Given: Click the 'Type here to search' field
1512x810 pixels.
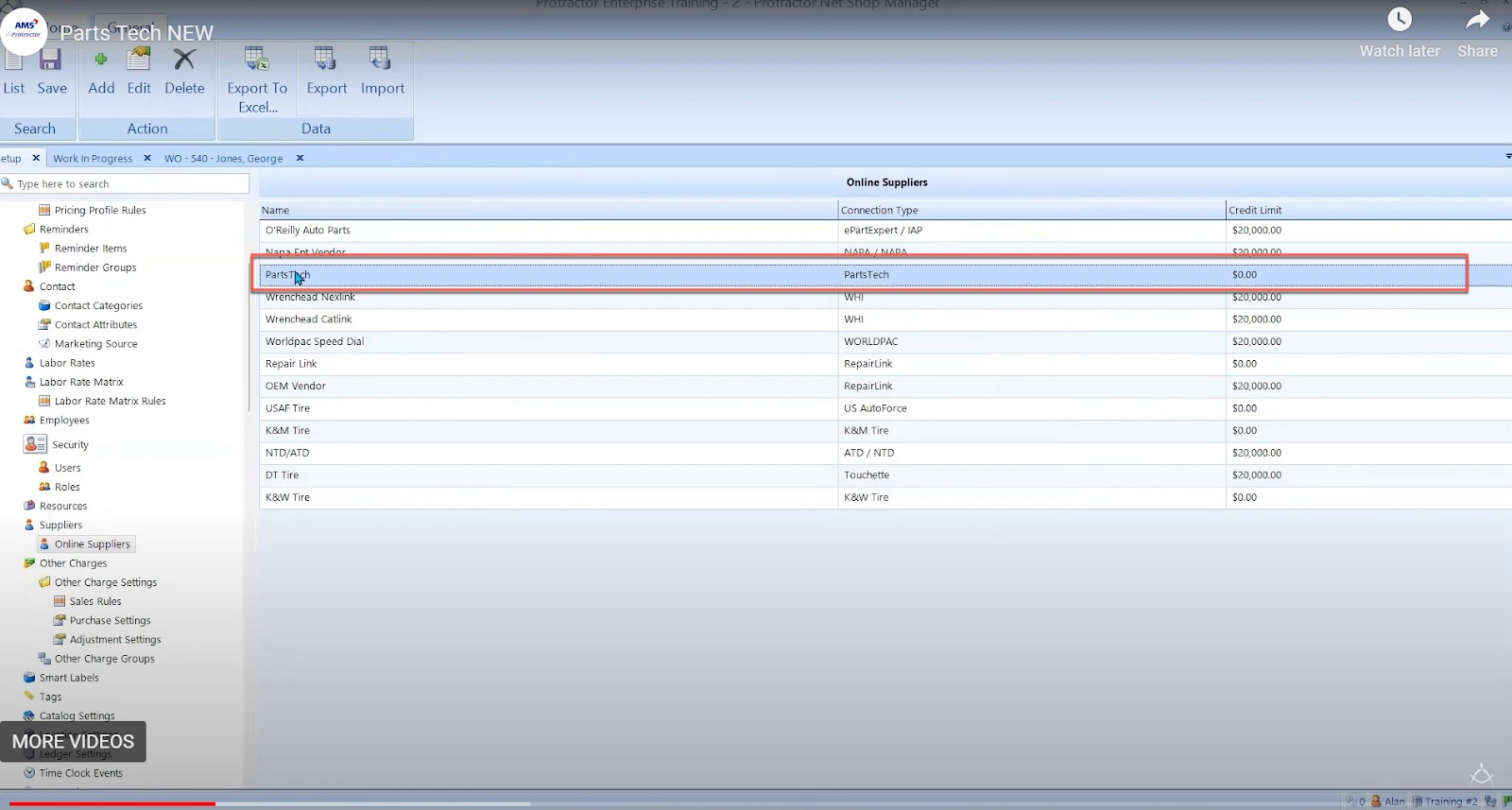Looking at the screenshot, I should [x=128, y=184].
